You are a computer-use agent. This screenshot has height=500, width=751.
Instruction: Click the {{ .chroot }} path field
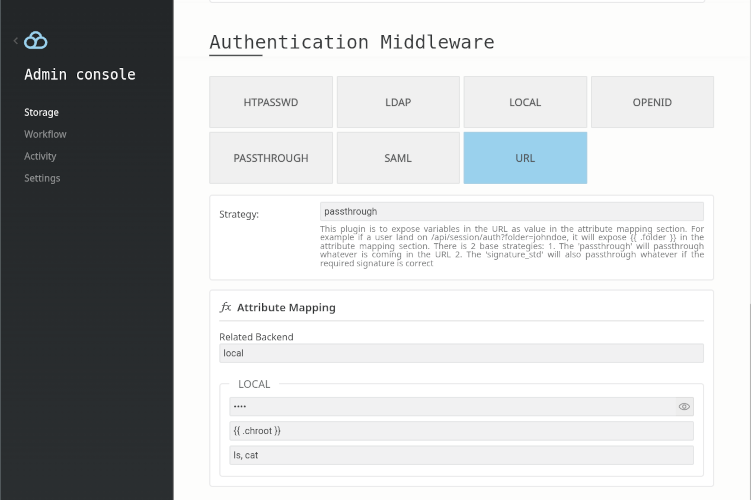(x=461, y=431)
